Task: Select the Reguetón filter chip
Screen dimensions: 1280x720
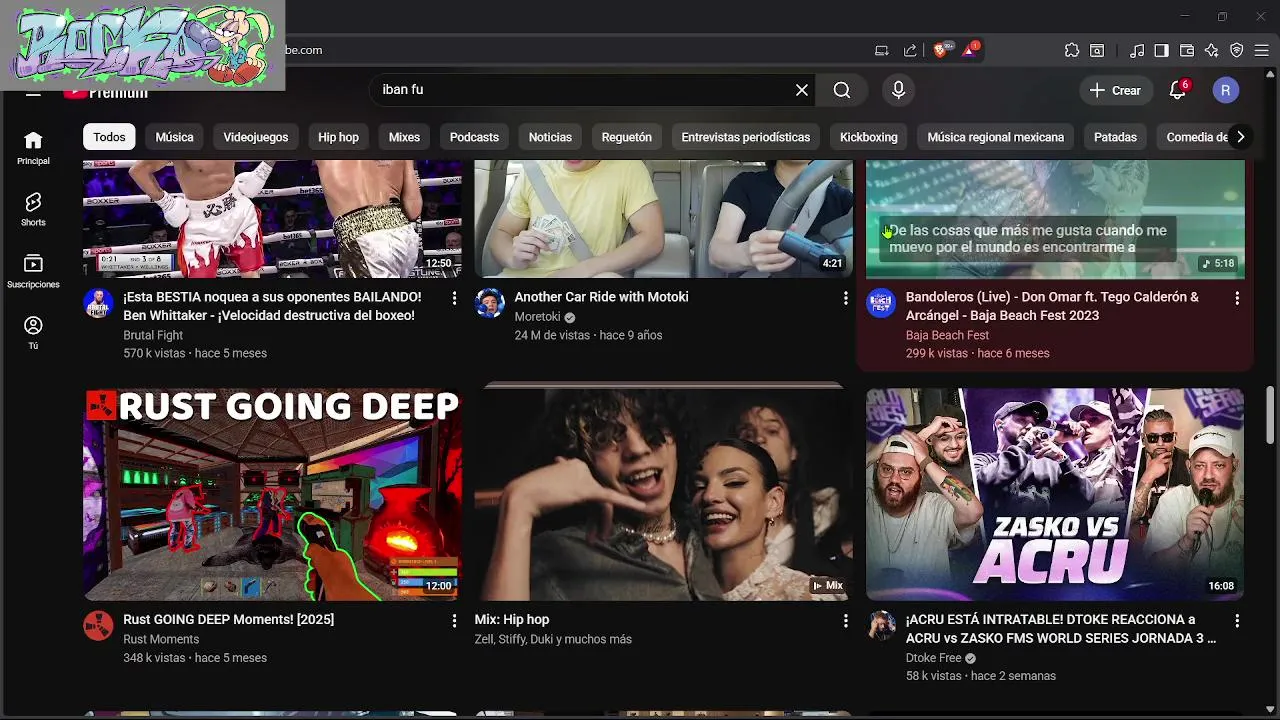Action: point(627,137)
